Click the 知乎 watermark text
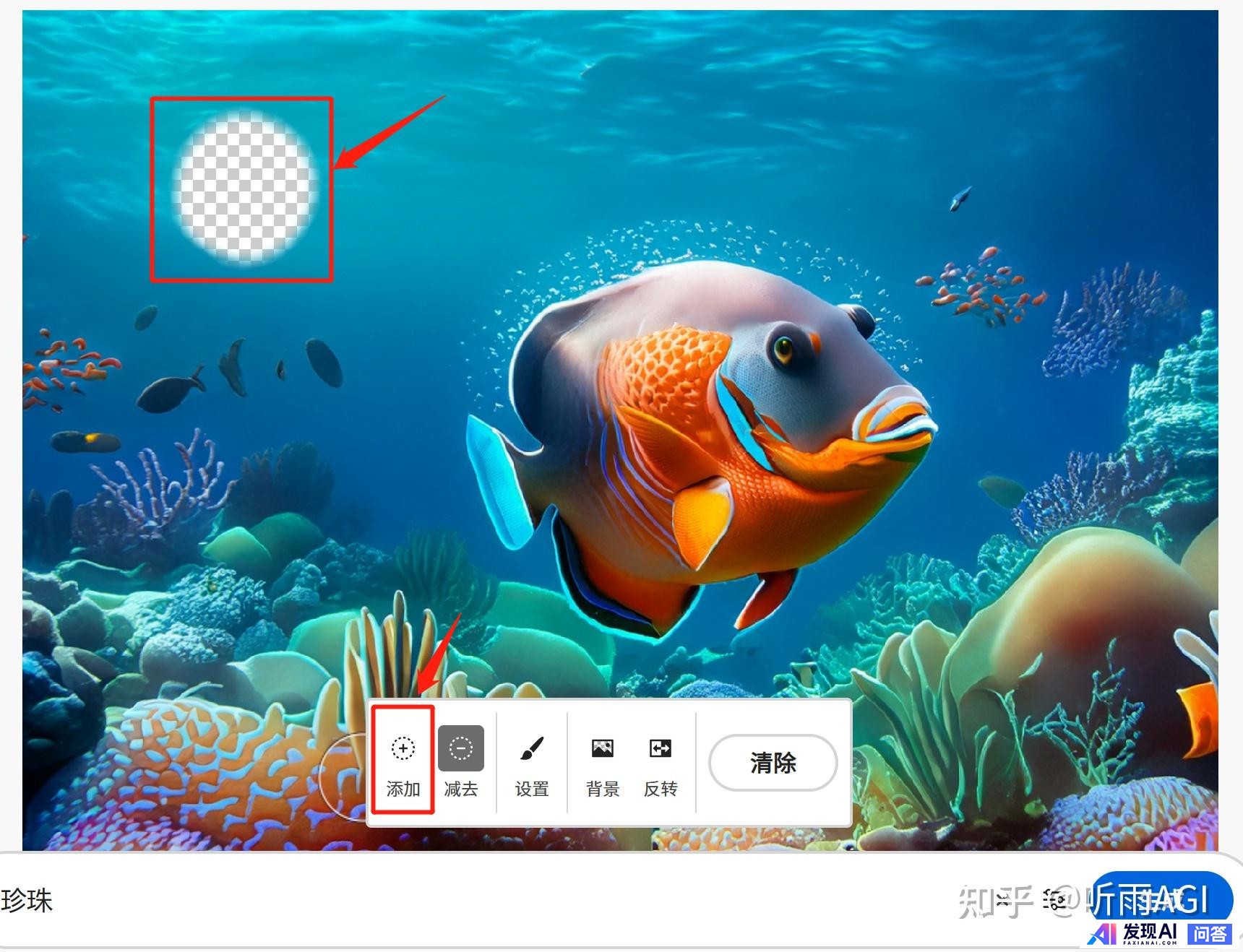The width and height of the screenshot is (1243, 952). 994,901
